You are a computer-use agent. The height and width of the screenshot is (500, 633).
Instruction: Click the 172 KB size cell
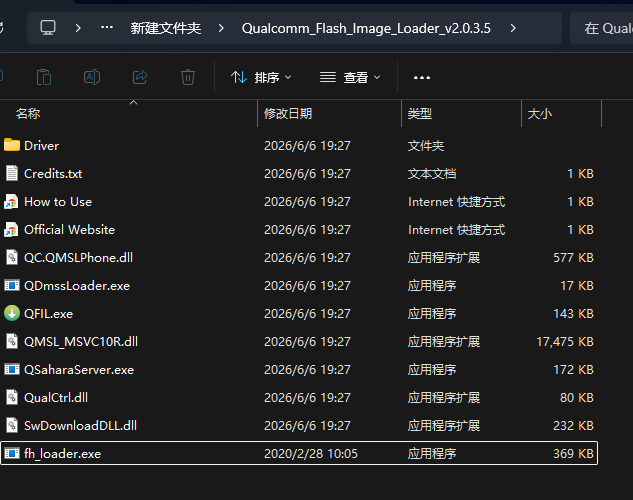(x=573, y=370)
